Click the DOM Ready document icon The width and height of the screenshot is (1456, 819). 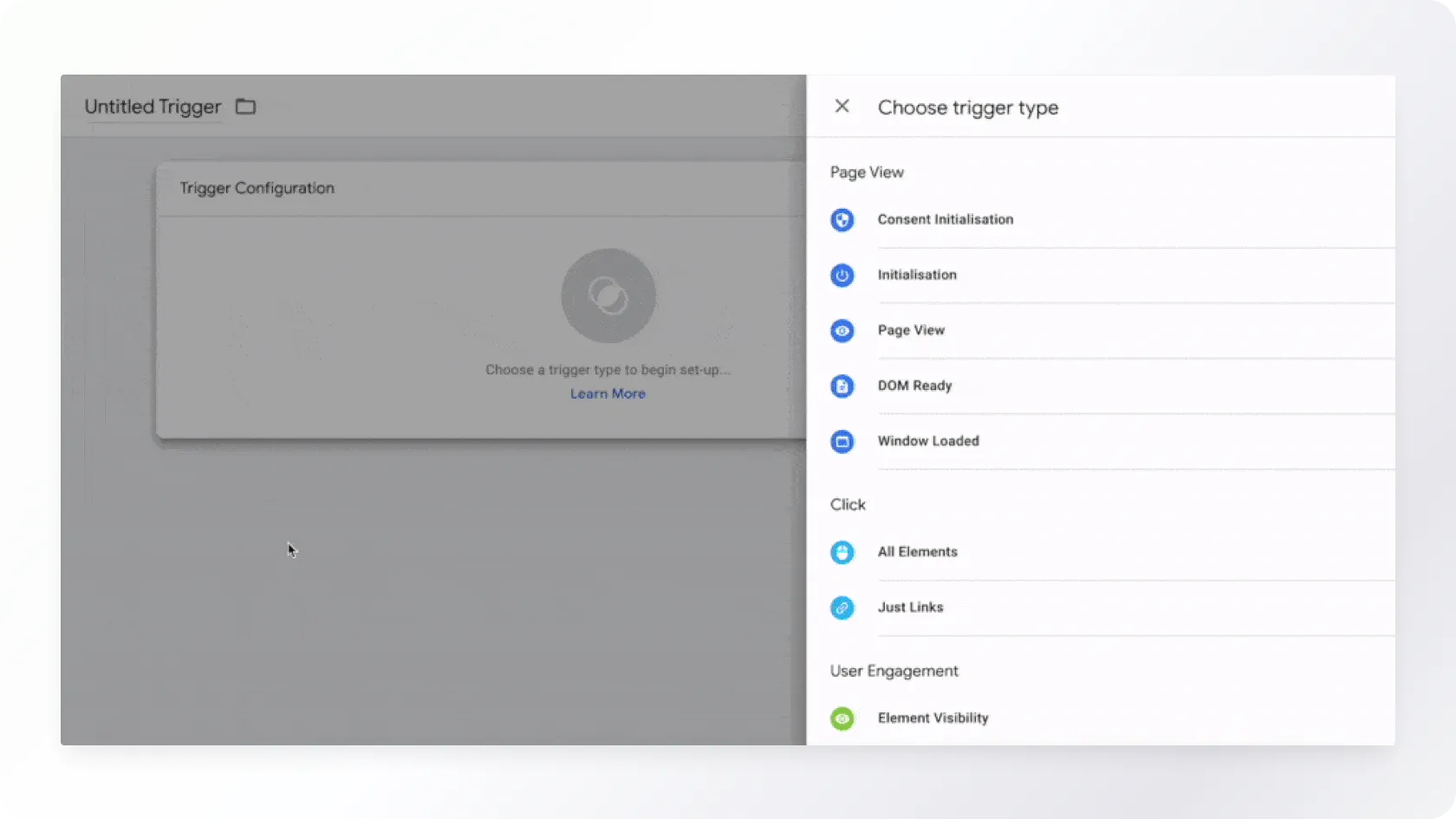[x=842, y=386]
